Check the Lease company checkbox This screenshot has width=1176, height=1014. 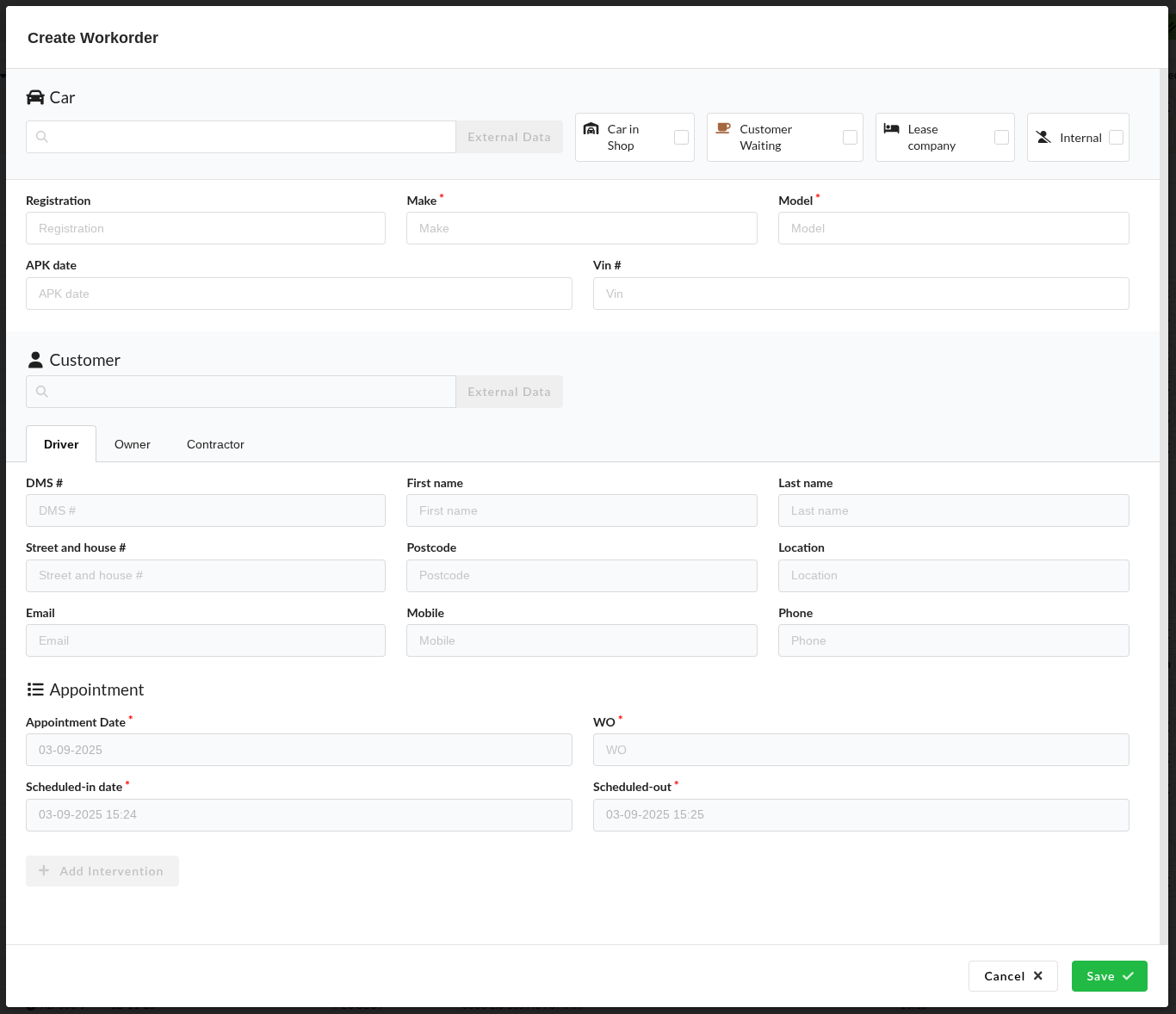pyautogui.click(x=1001, y=137)
